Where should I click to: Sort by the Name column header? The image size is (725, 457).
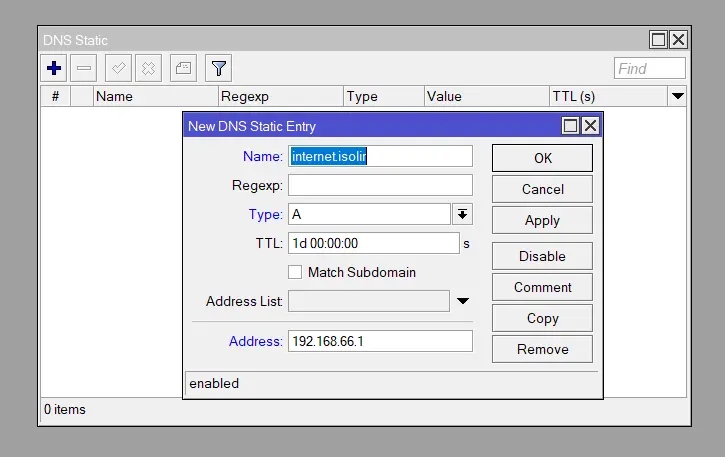pos(155,97)
